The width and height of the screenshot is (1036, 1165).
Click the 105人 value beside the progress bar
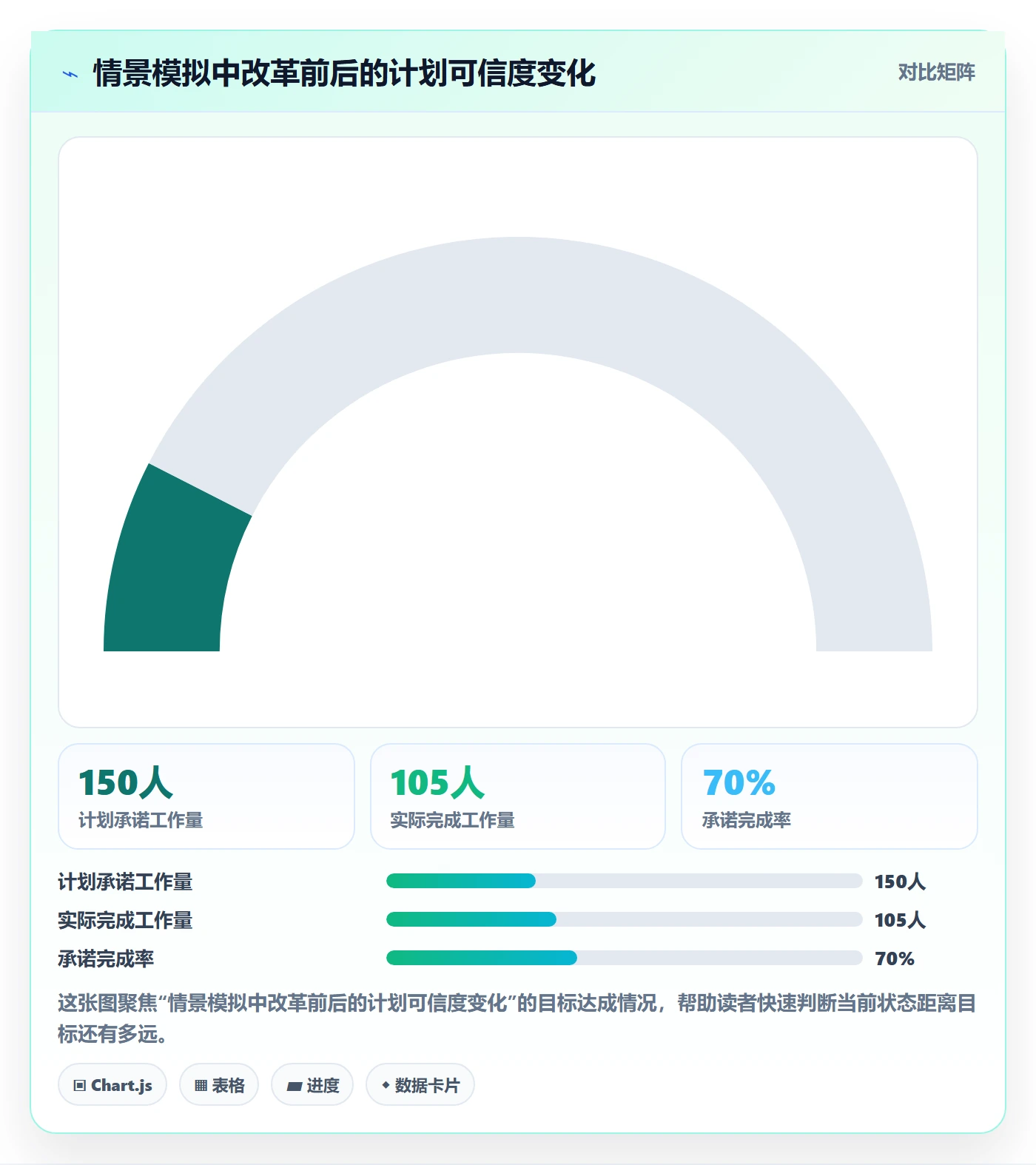900,920
